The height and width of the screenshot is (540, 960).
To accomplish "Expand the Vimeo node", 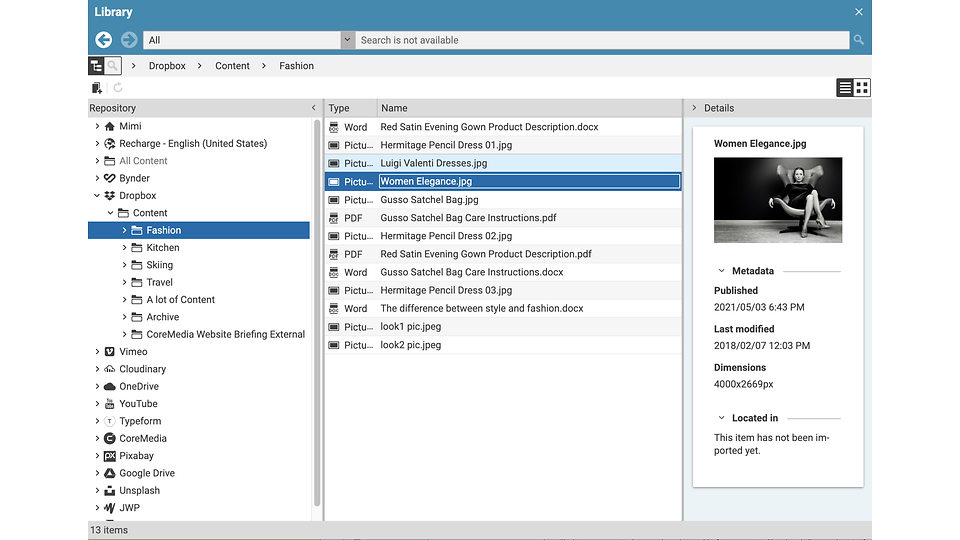I will click(x=97, y=351).
